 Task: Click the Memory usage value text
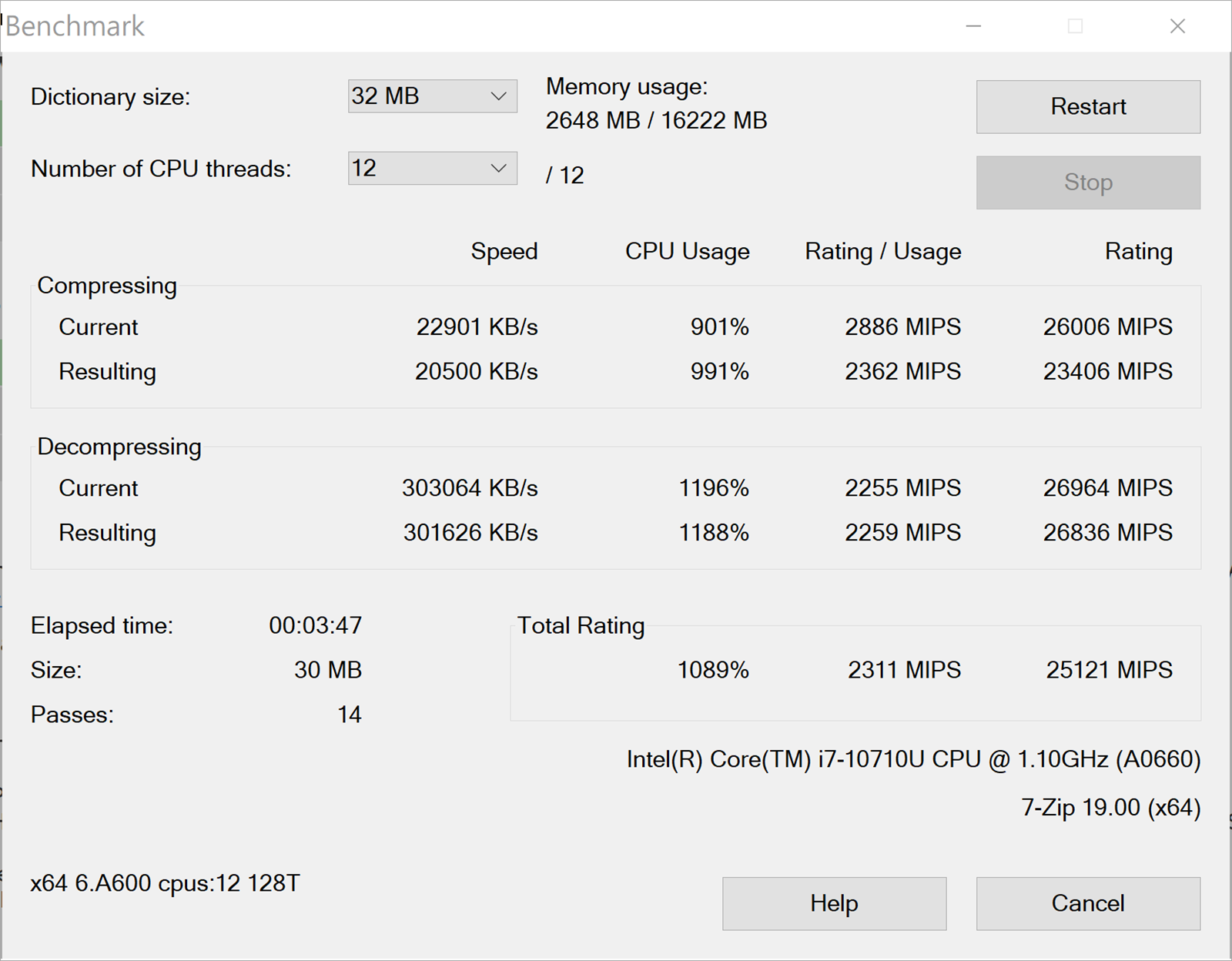click(x=656, y=121)
